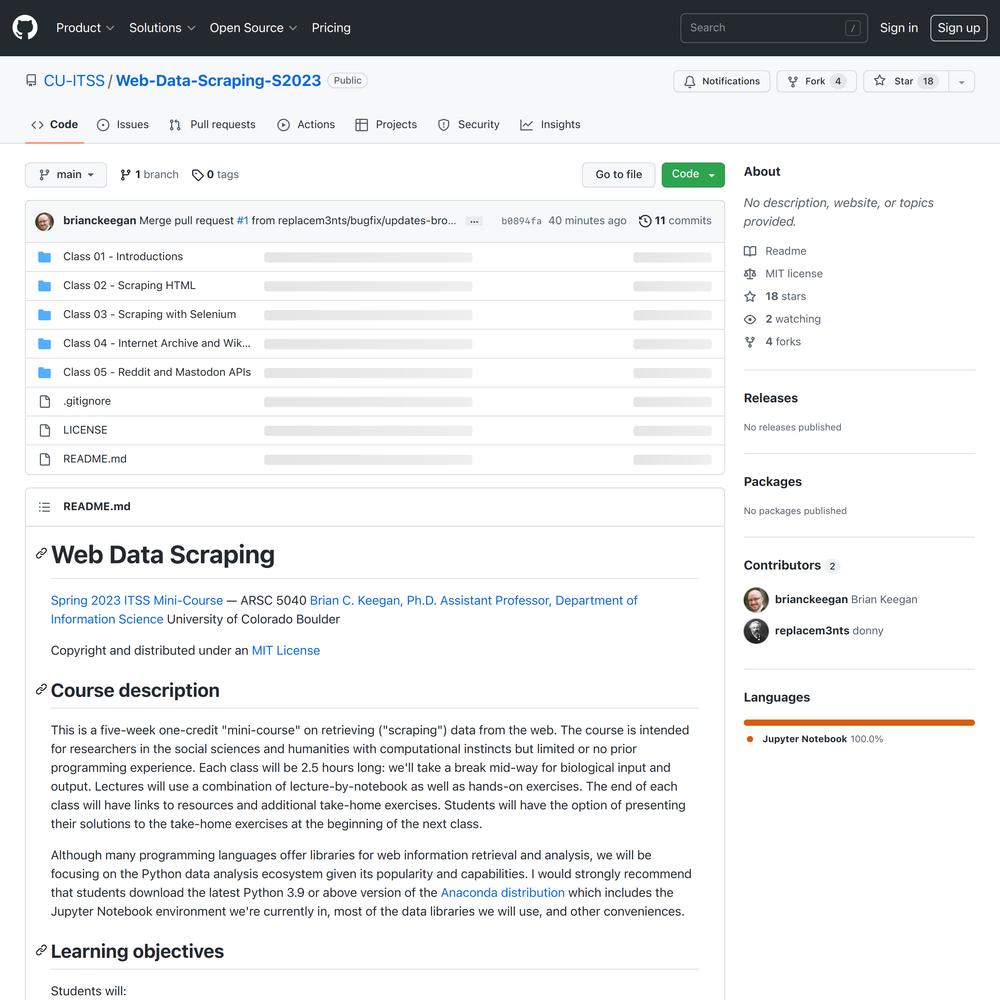
Task: Switch to the Actions tab
Action: click(x=306, y=125)
